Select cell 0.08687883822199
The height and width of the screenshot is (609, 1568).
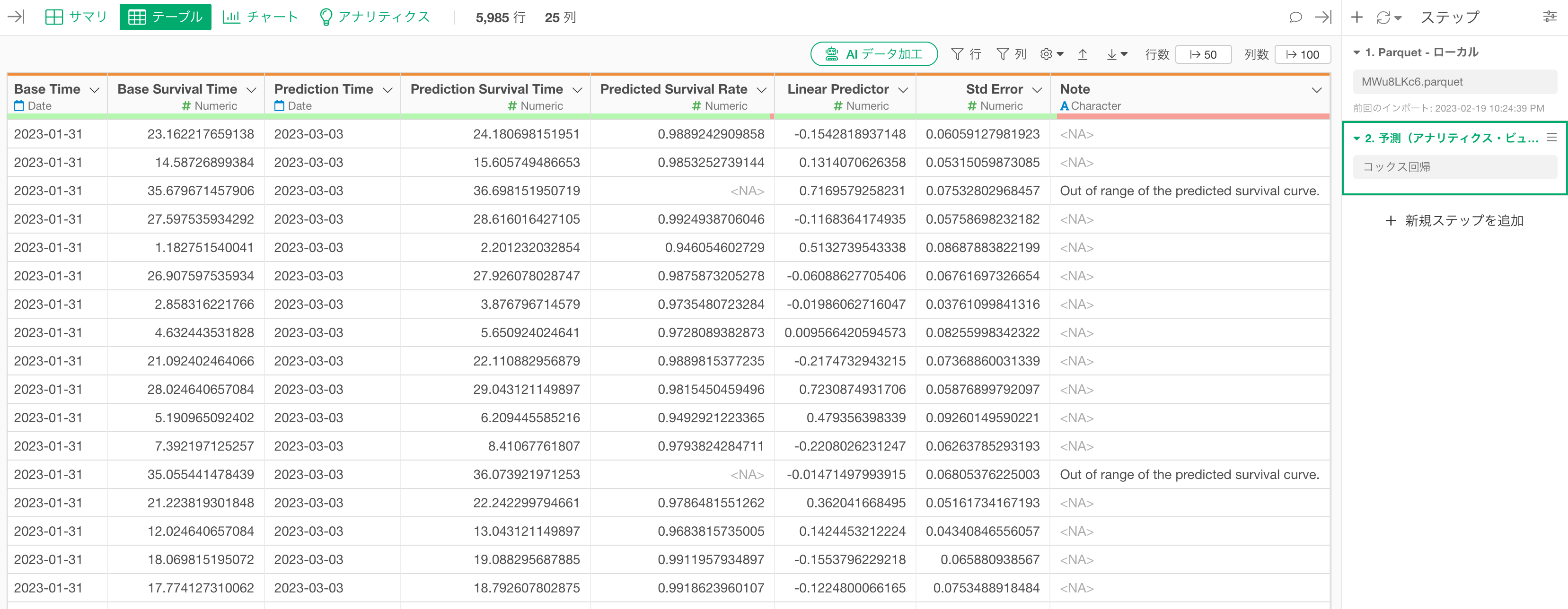982,248
